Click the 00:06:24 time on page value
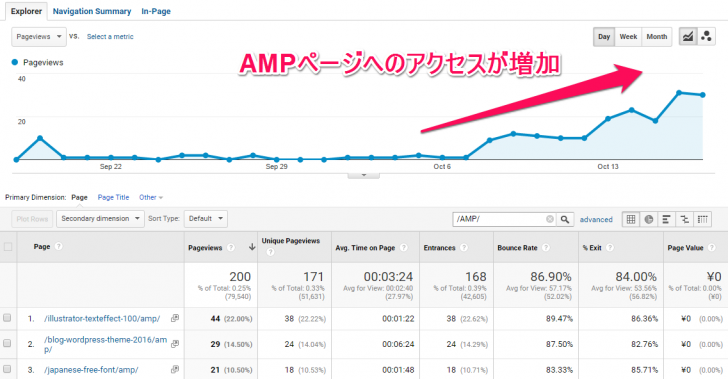This screenshot has height=379, width=728. tap(398, 344)
